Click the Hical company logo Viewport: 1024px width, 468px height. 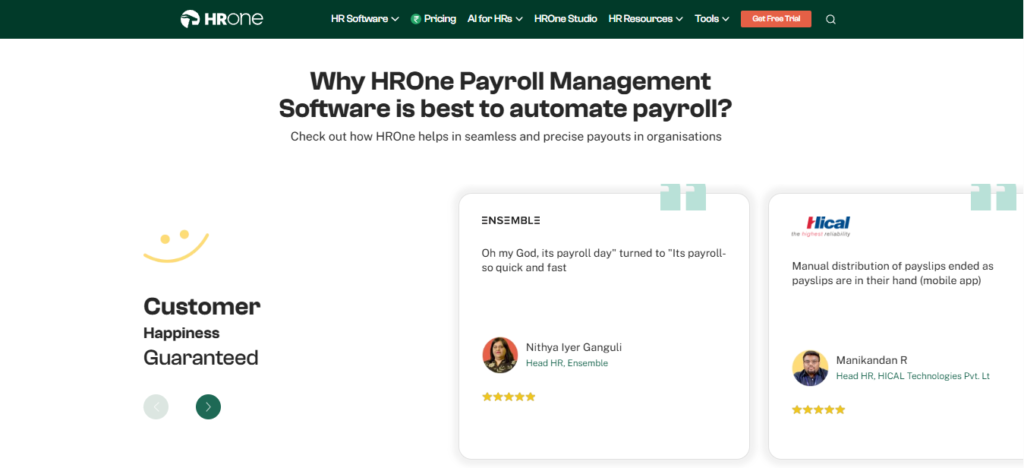pos(822,226)
